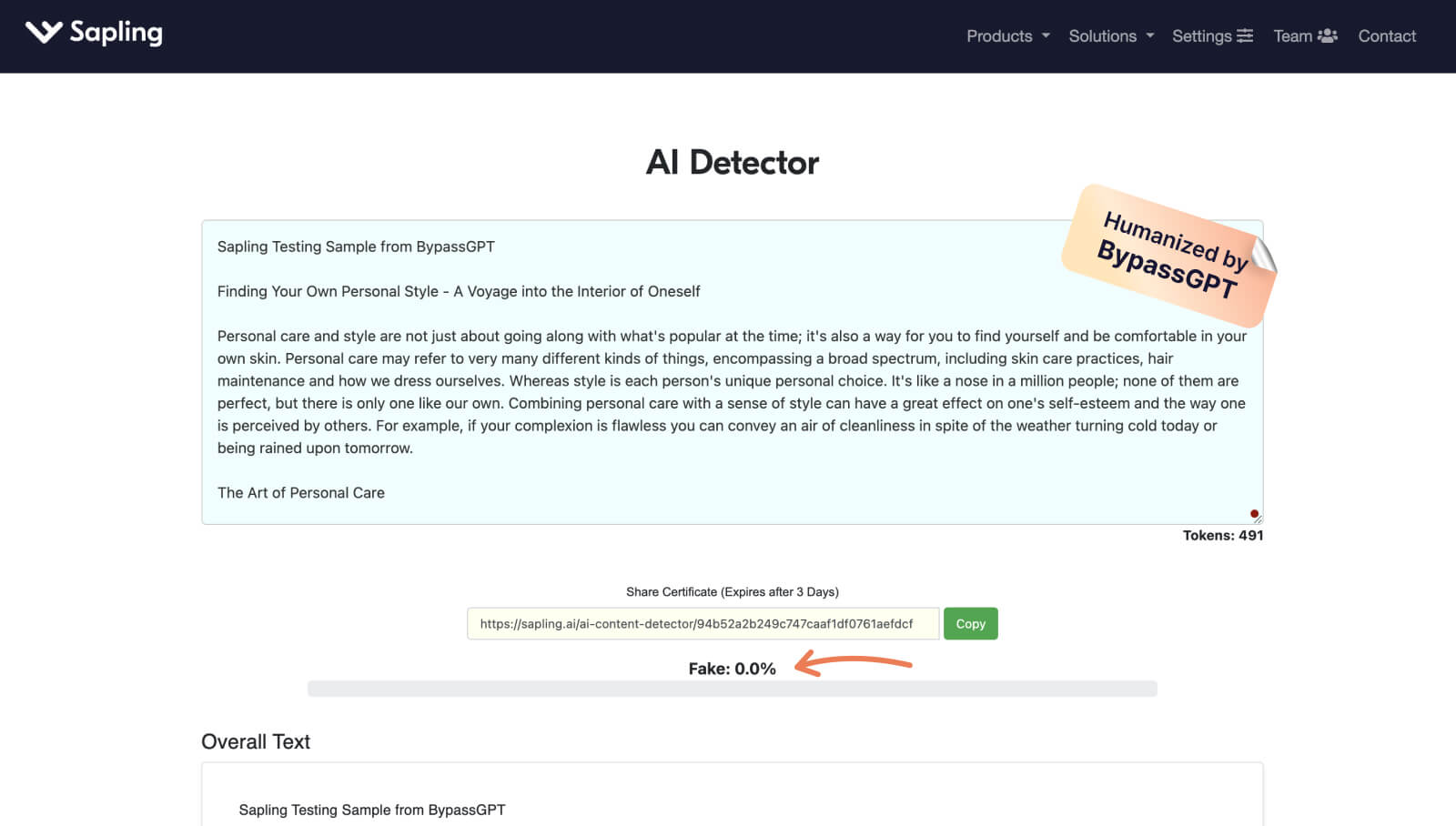Click the Fake percentage progress bar
Screen dimensions: 1456x826
coord(732,689)
